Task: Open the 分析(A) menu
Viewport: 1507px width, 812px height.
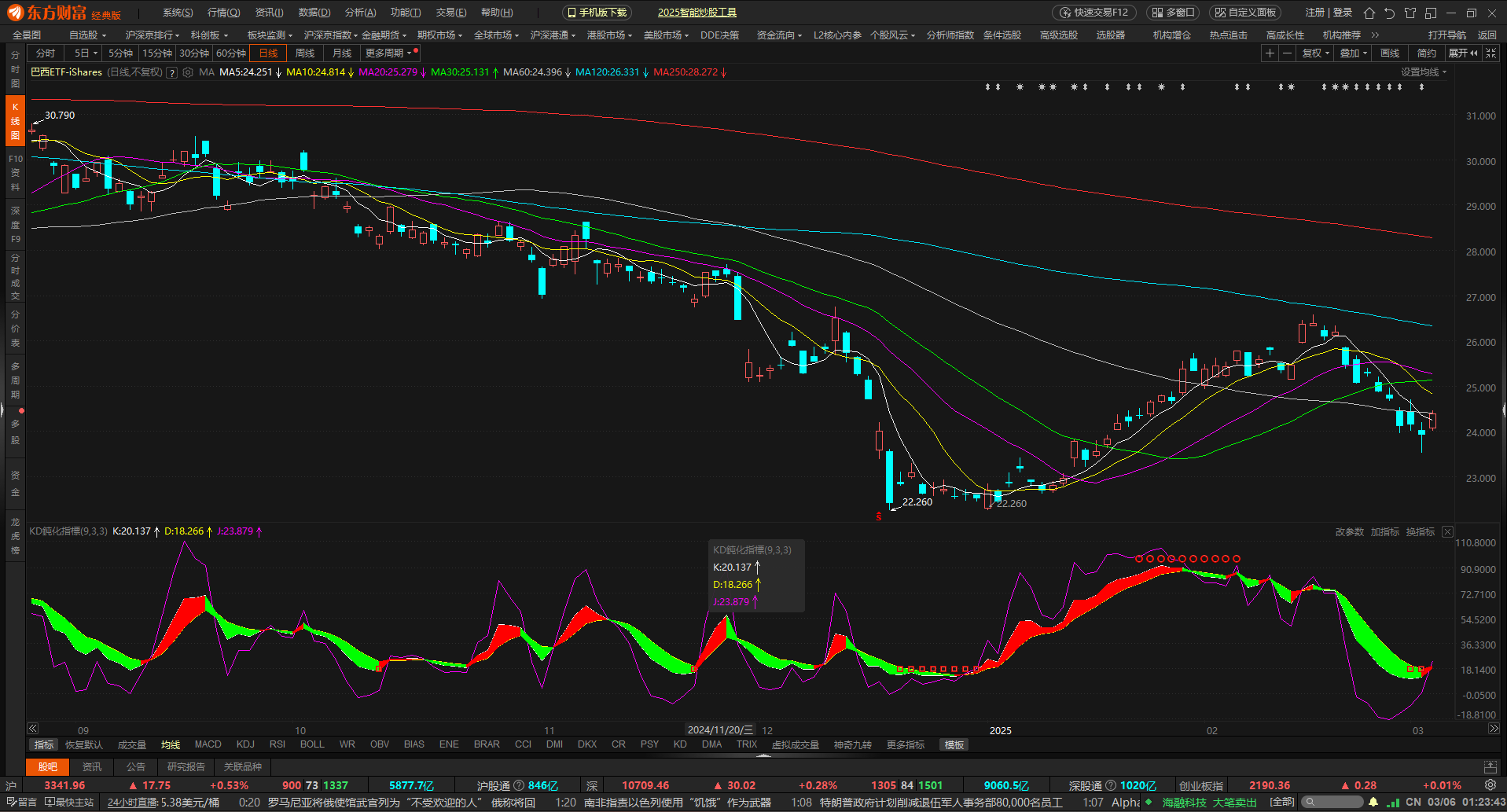Action: 360,13
